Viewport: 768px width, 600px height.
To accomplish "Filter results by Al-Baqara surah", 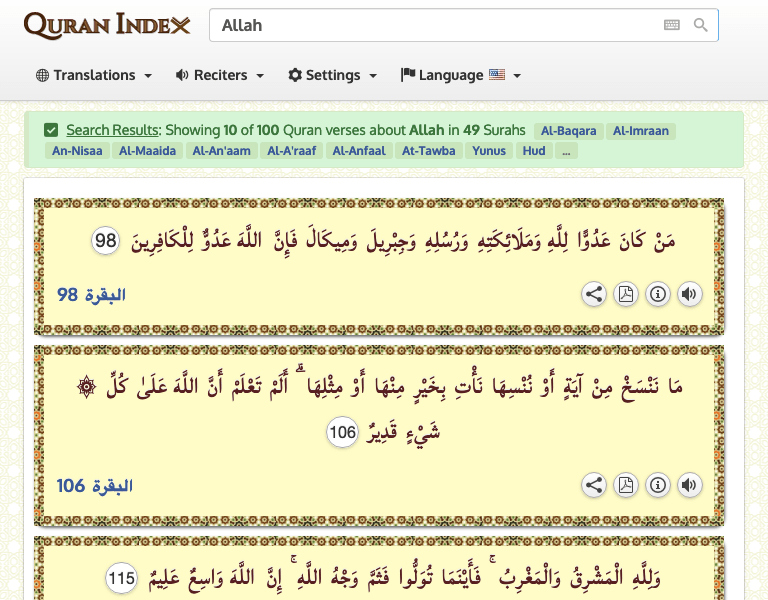I will (x=568, y=131).
